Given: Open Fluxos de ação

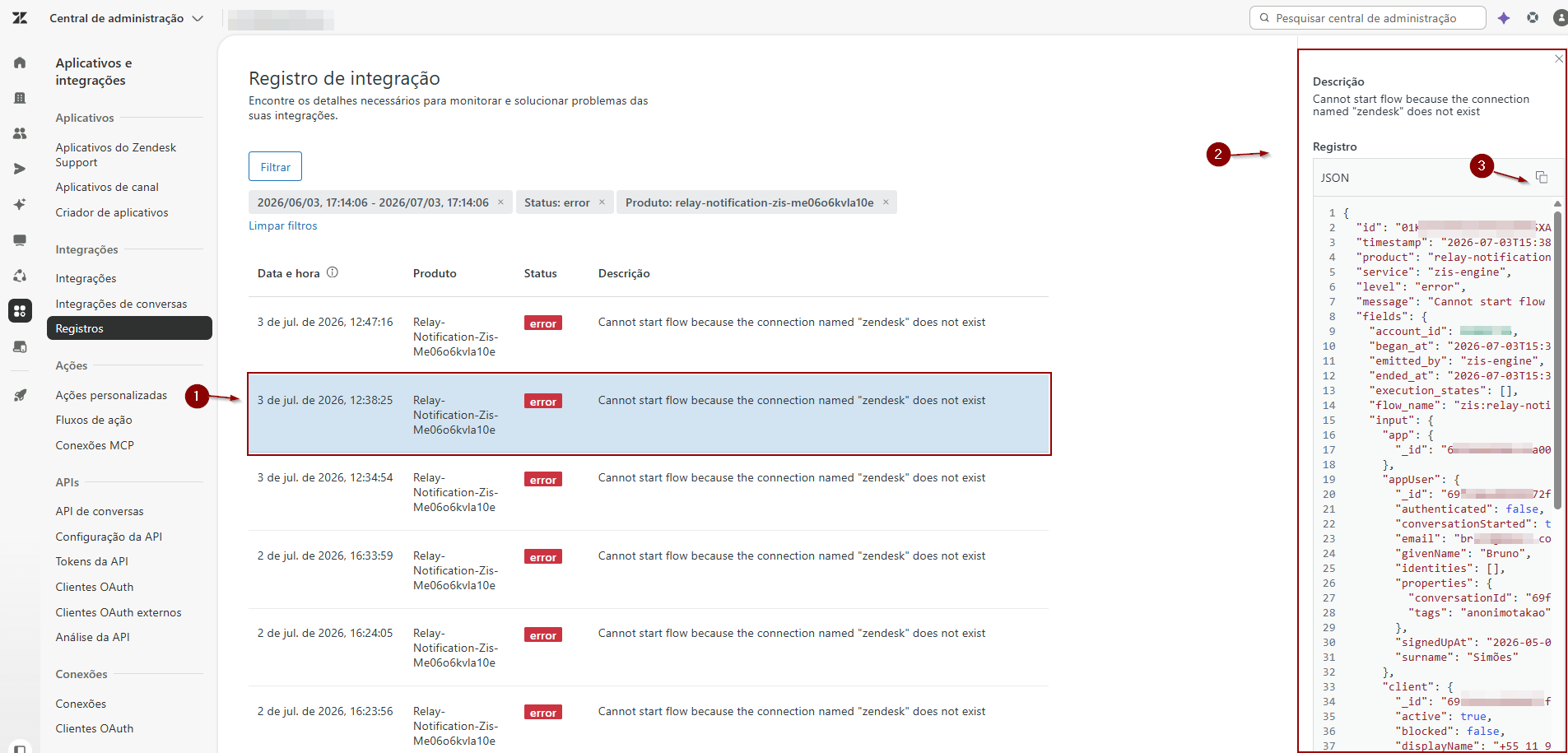Looking at the screenshot, I should (x=94, y=420).
